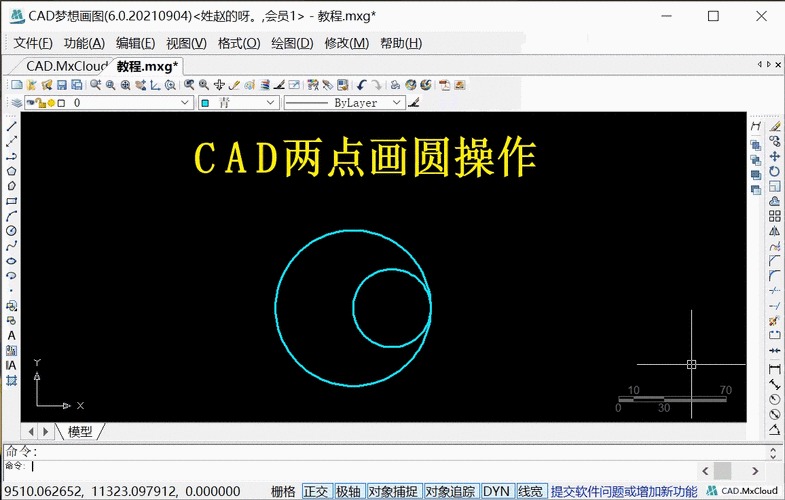Select the Ellipse drawing tool
The image size is (785, 500).
tap(12, 261)
